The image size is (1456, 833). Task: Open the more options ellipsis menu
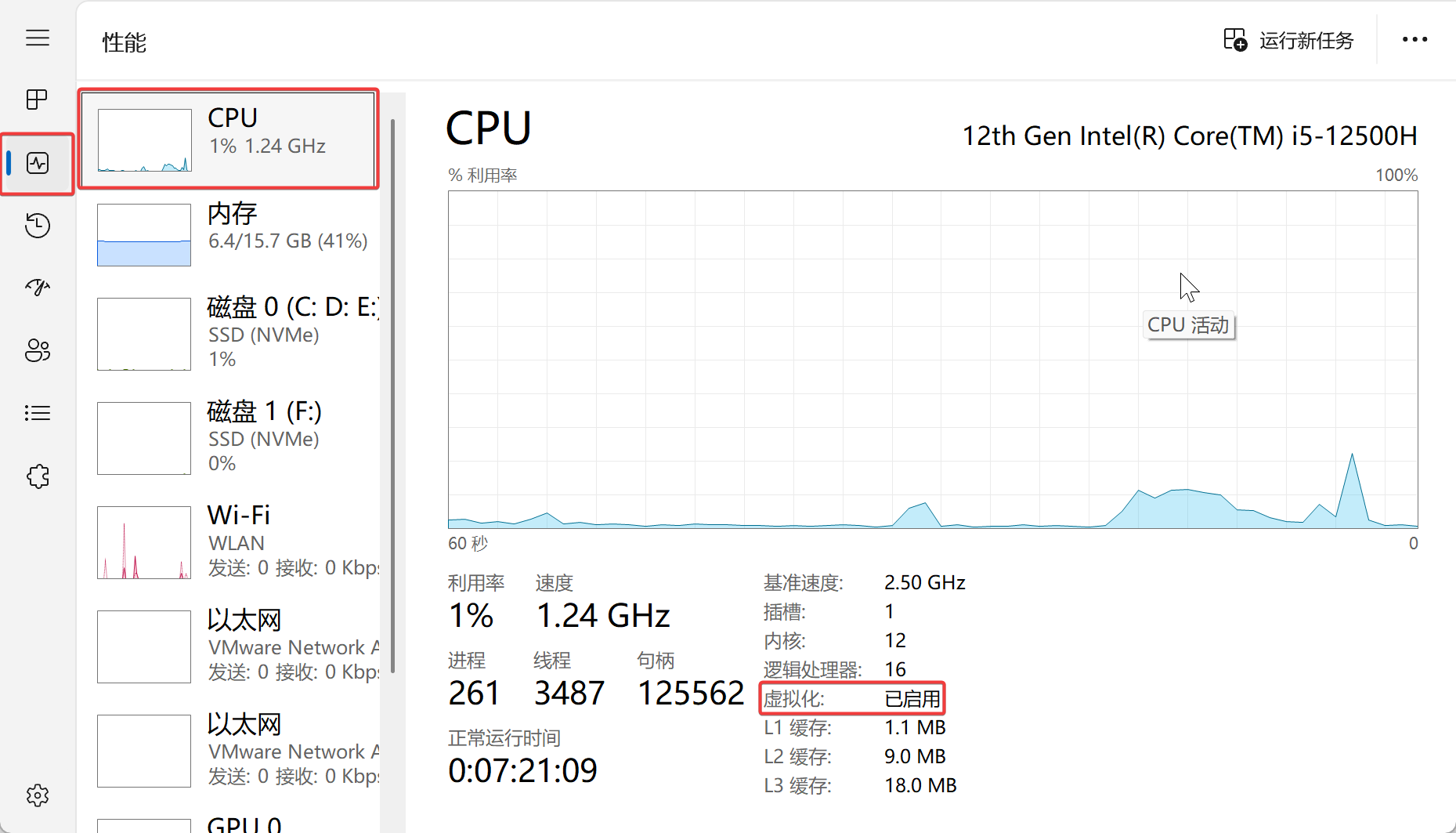[1414, 39]
